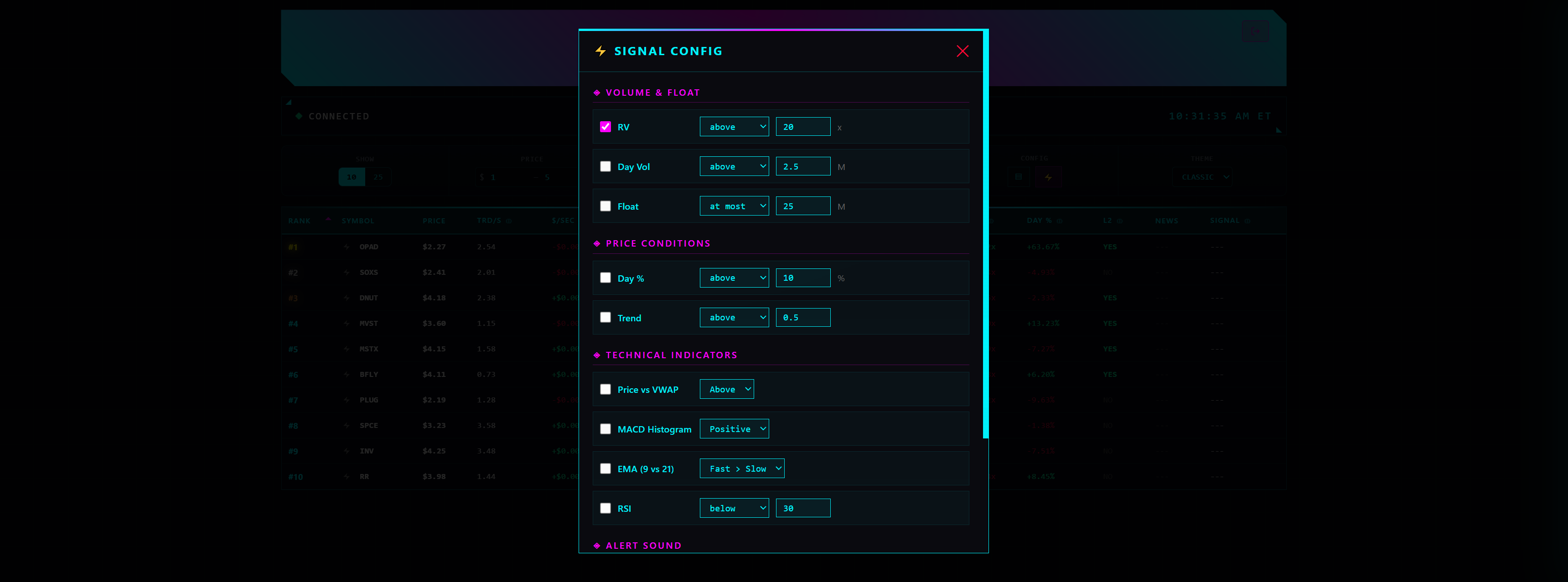The width and height of the screenshot is (1568, 582).
Task: Open the EMA 'Fast > Slow' dropdown
Action: click(x=741, y=468)
